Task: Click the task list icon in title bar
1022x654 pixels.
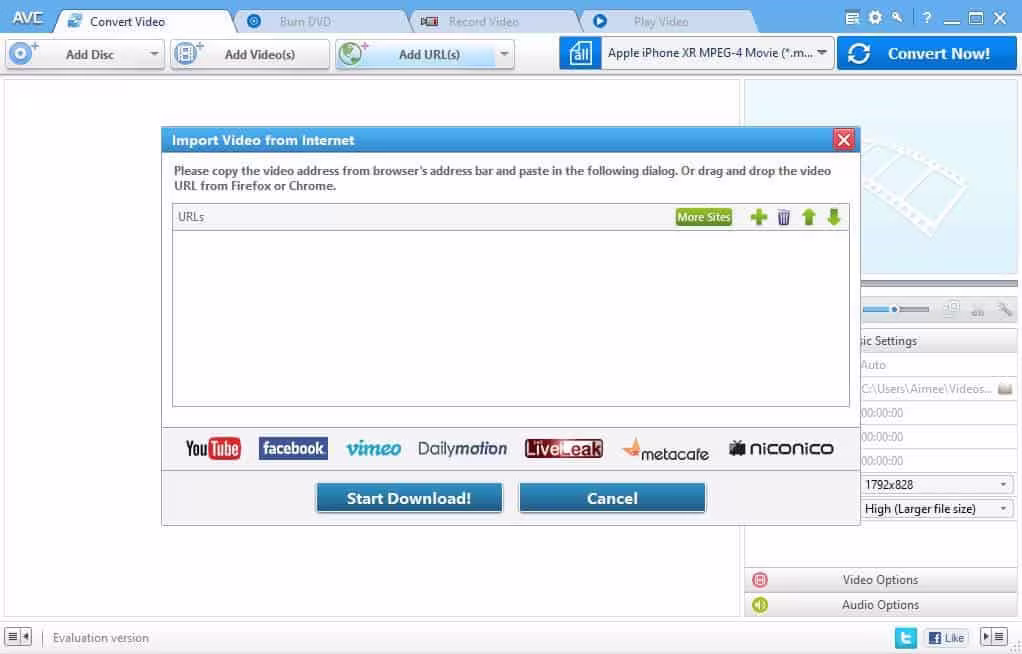Action: 852,18
